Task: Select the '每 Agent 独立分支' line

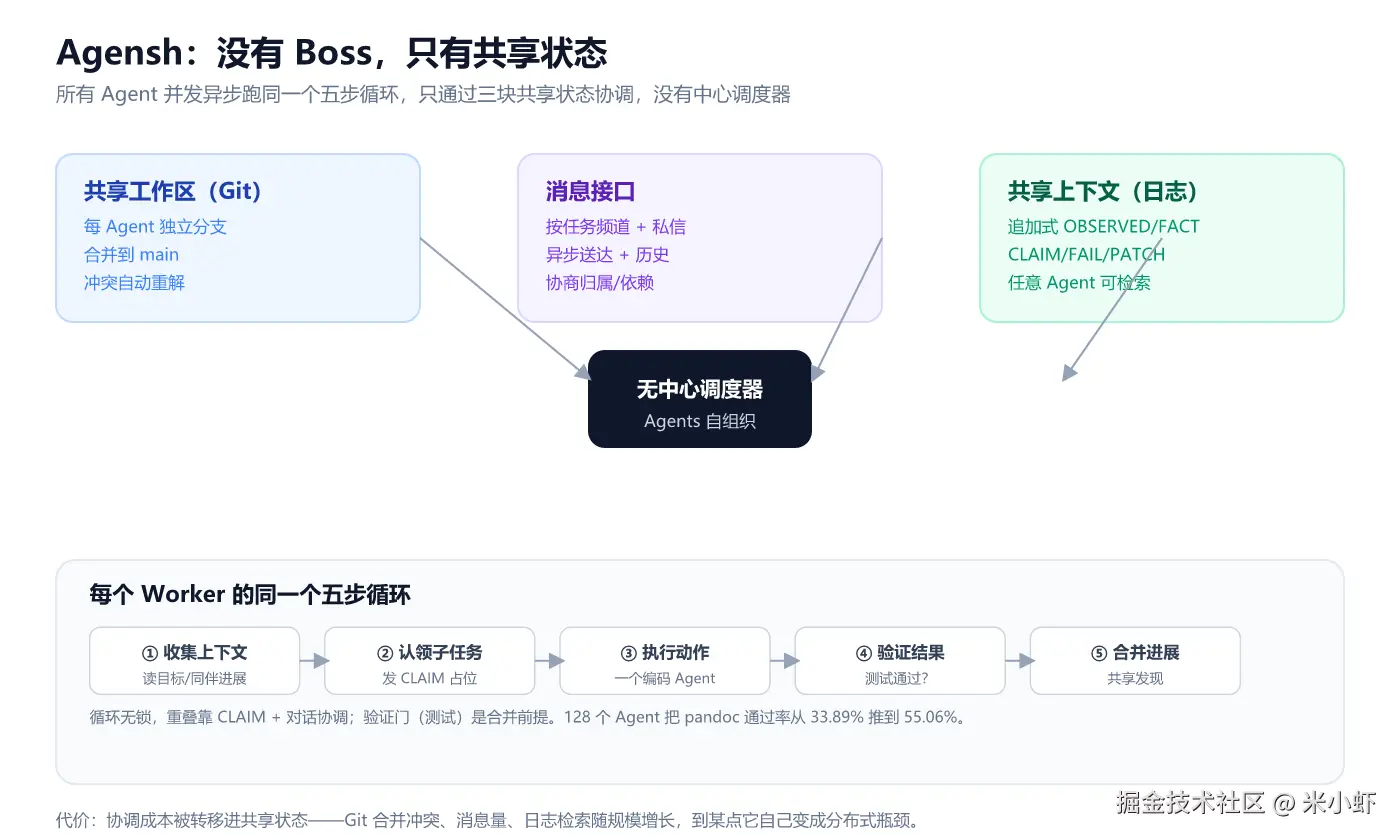Action: tap(155, 227)
